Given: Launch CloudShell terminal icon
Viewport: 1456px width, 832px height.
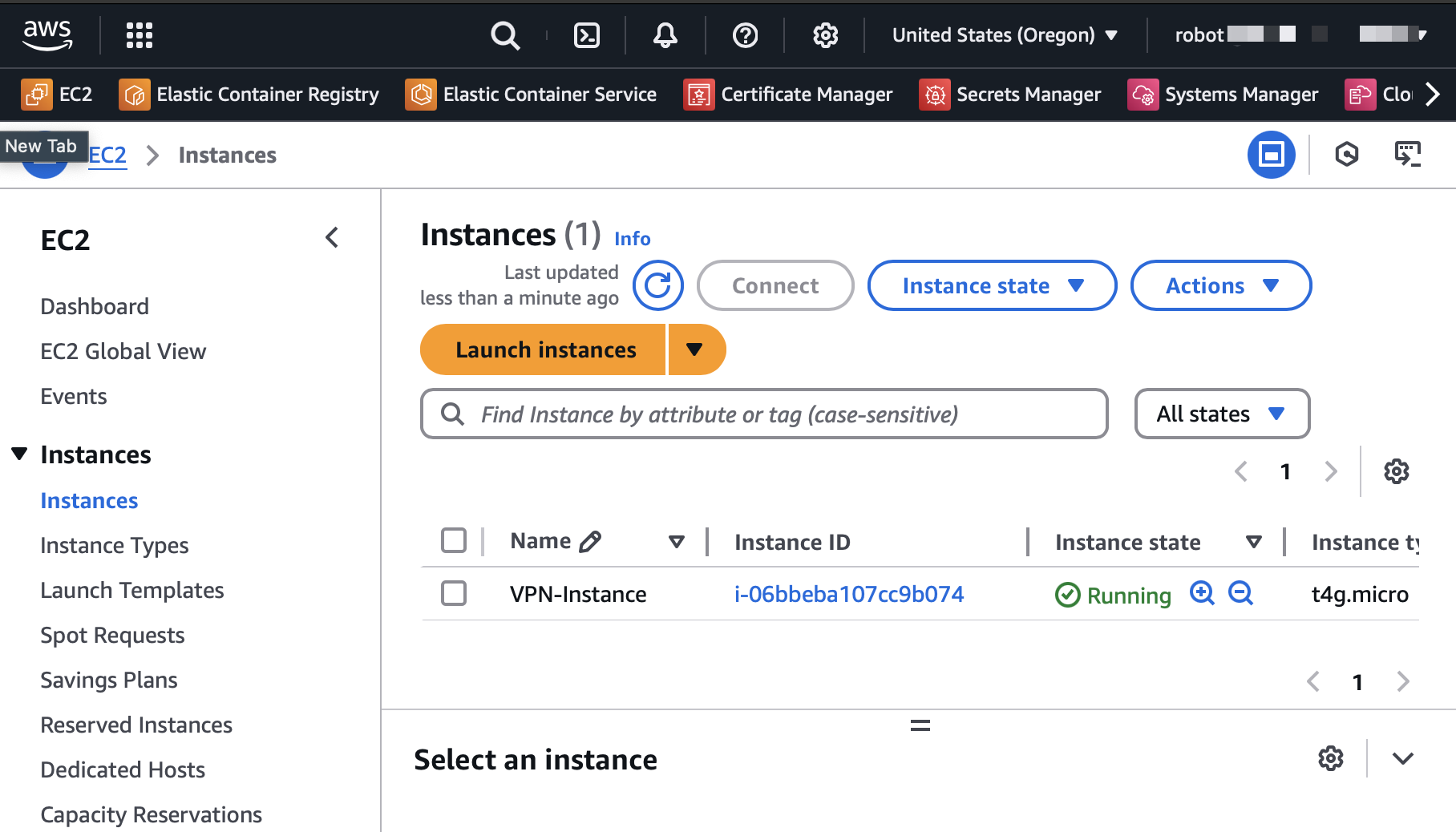Looking at the screenshot, I should [587, 34].
